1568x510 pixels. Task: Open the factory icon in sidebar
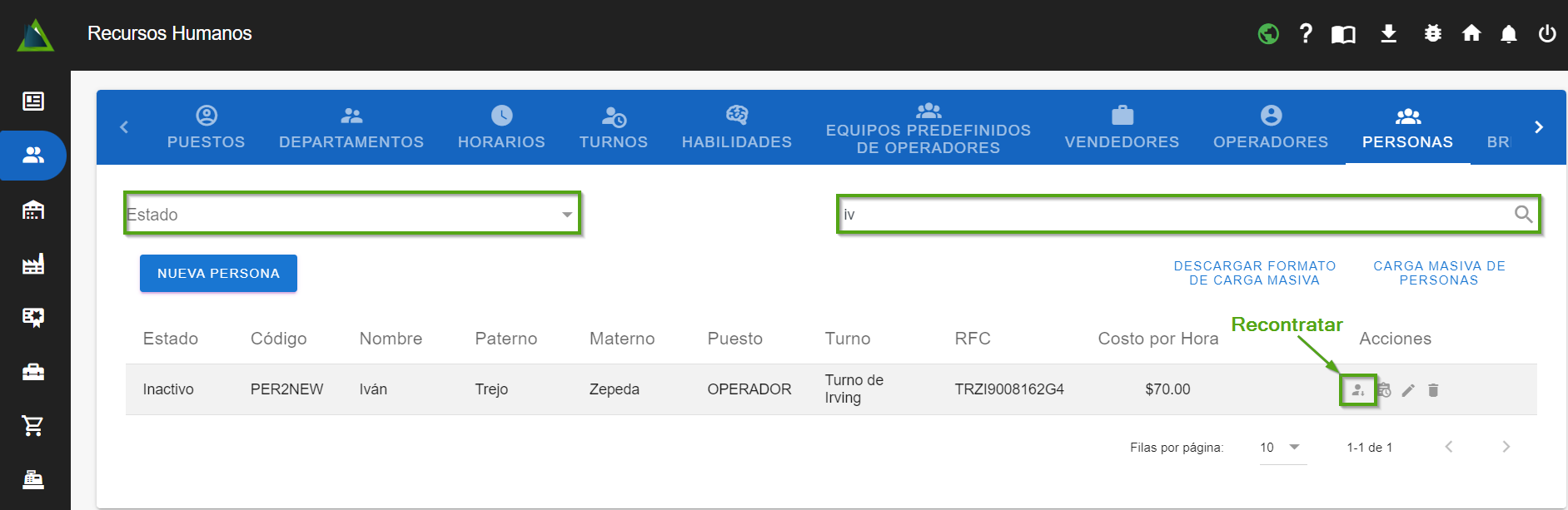33,265
